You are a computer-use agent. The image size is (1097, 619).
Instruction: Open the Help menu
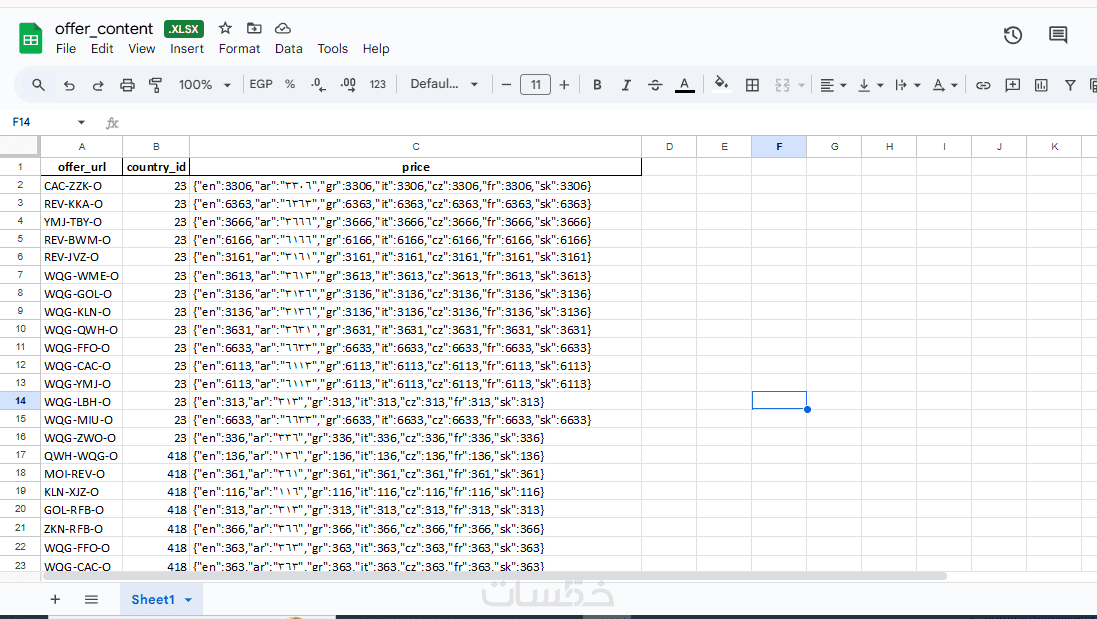(x=376, y=48)
